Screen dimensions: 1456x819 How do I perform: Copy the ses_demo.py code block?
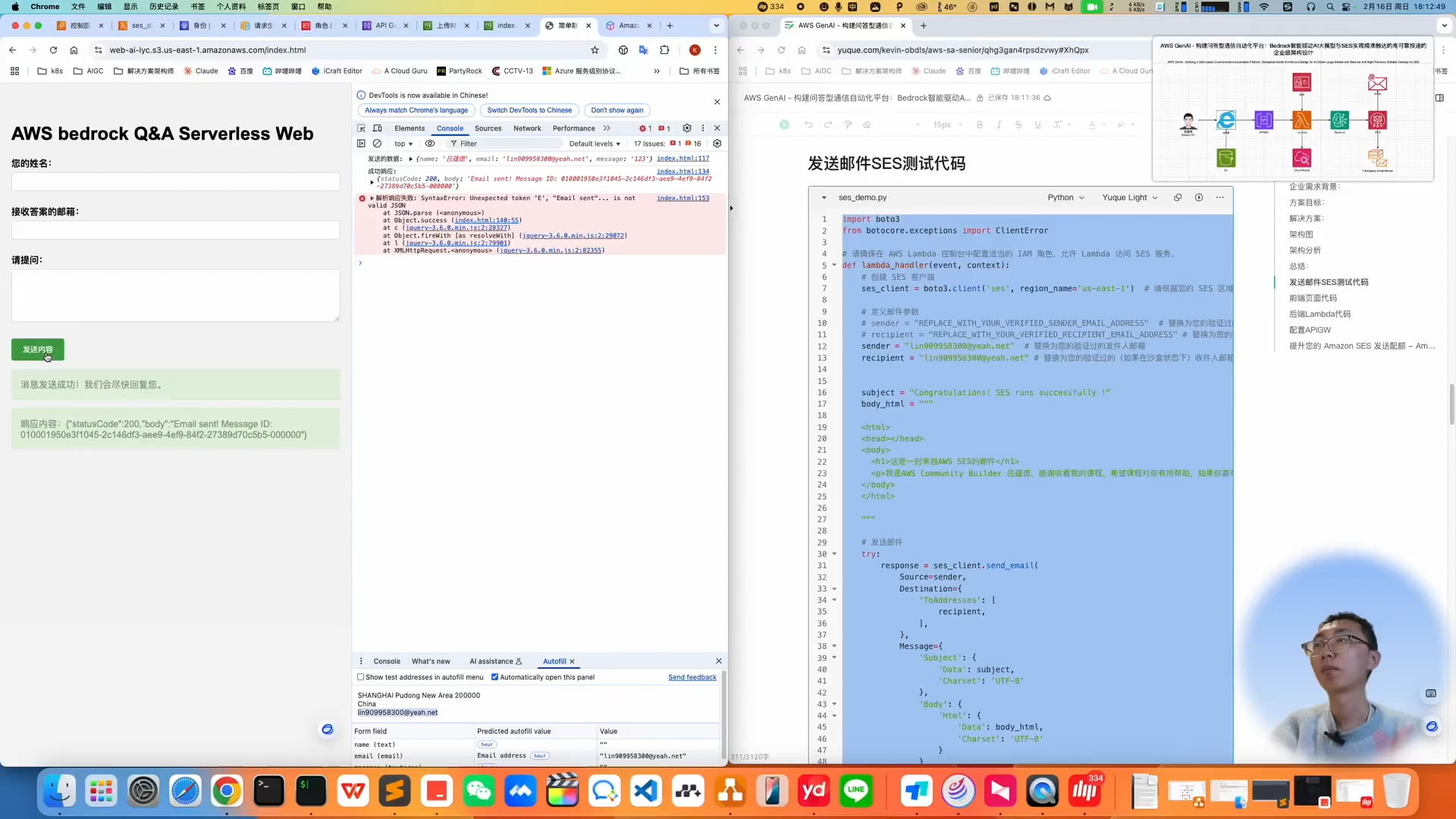[x=1178, y=197]
